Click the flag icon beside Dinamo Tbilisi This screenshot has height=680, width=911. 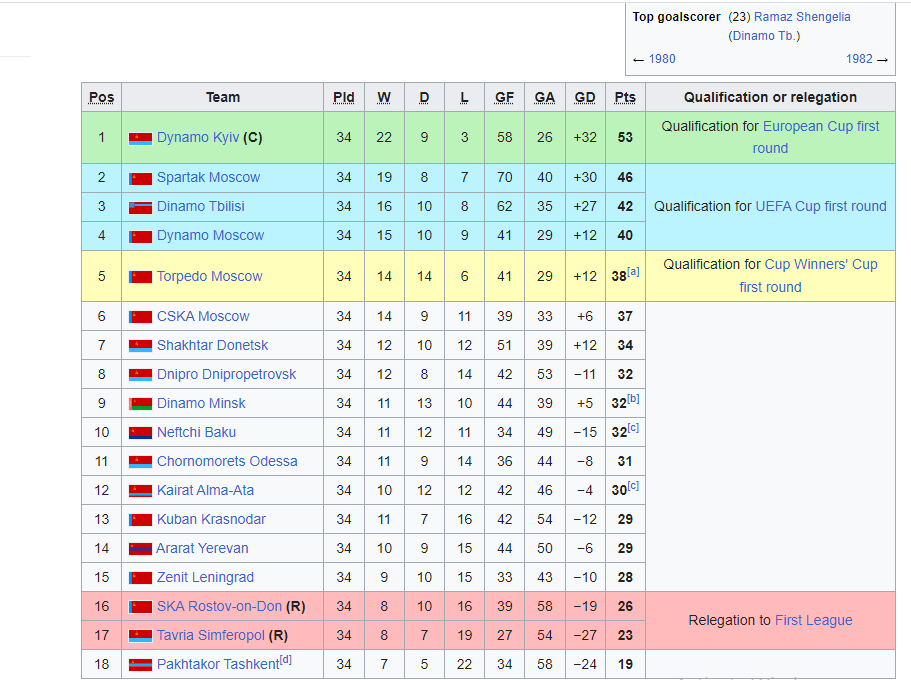coord(140,207)
